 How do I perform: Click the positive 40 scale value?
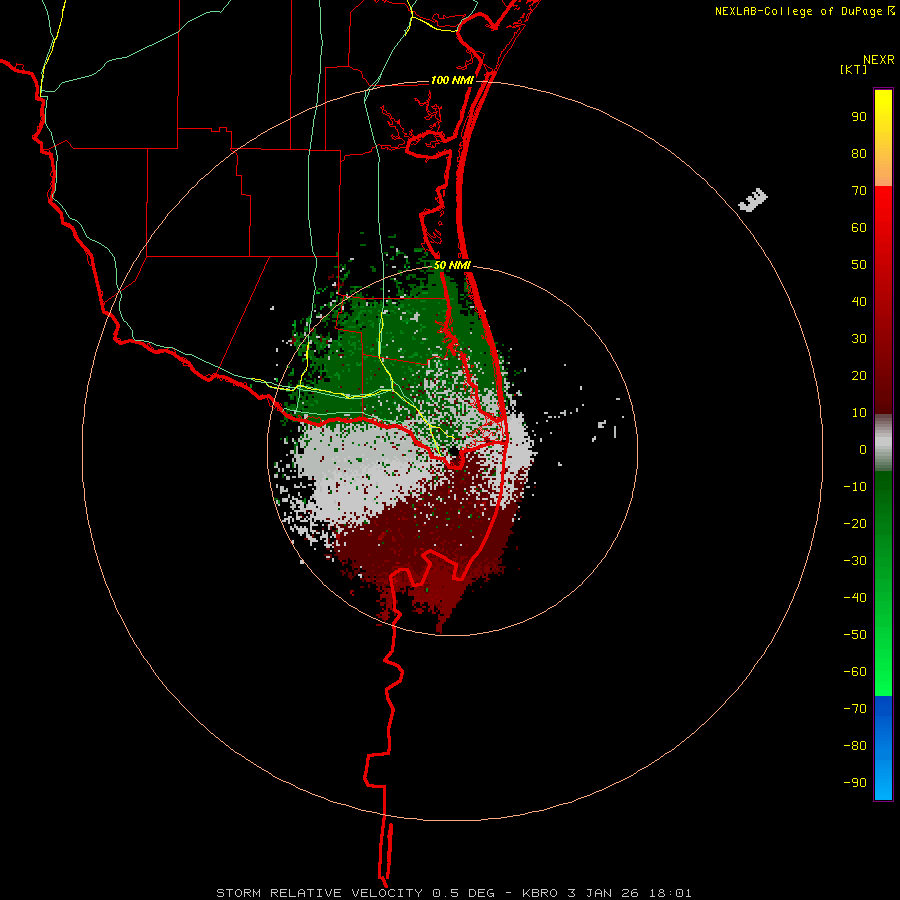point(859,301)
